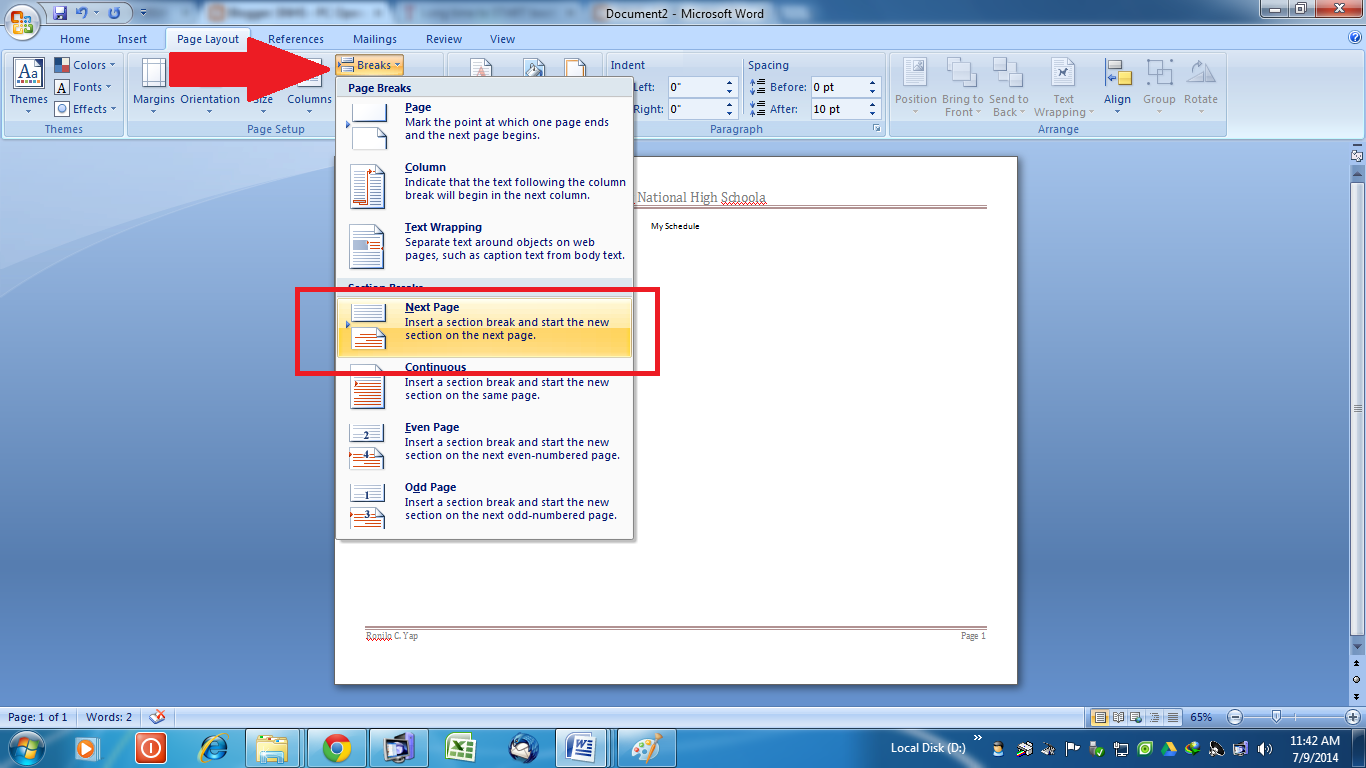Open Google Chrome from taskbar

pos(337,747)
